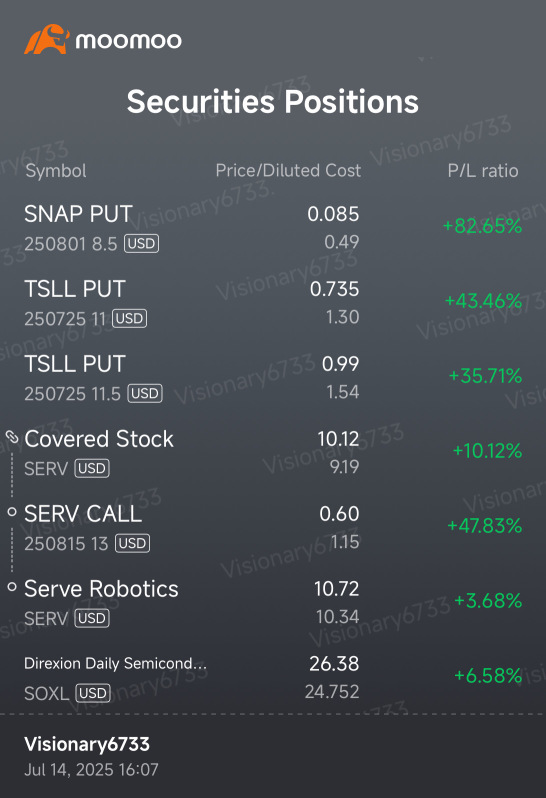Open the Serve Robotics position row

pos(273,602)
